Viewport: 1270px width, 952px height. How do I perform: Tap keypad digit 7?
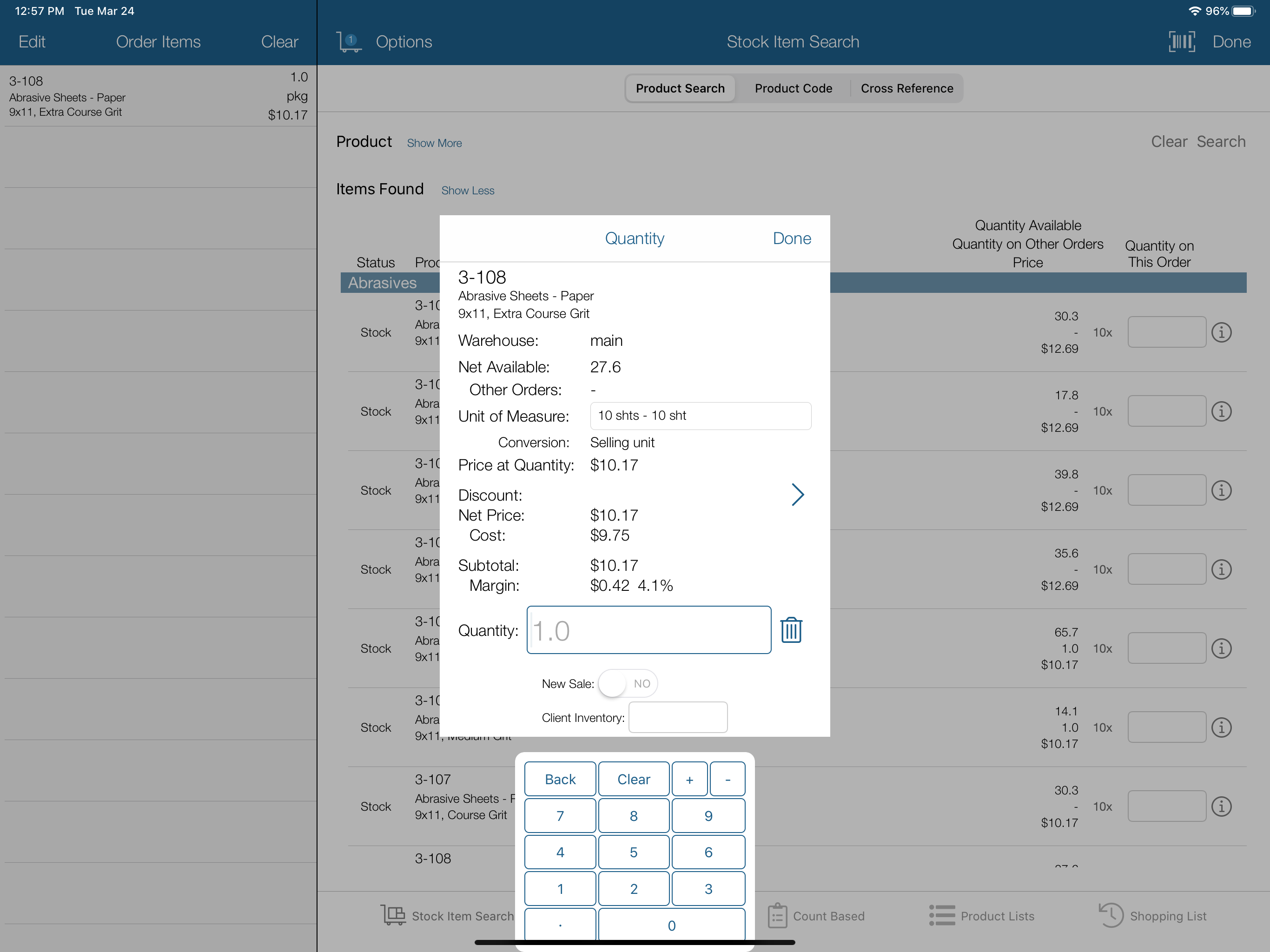point(560,816)
